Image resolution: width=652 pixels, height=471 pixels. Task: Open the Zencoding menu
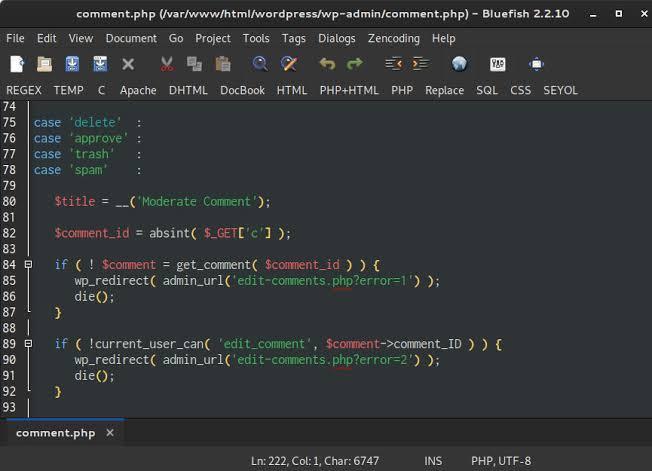(393, 38)
